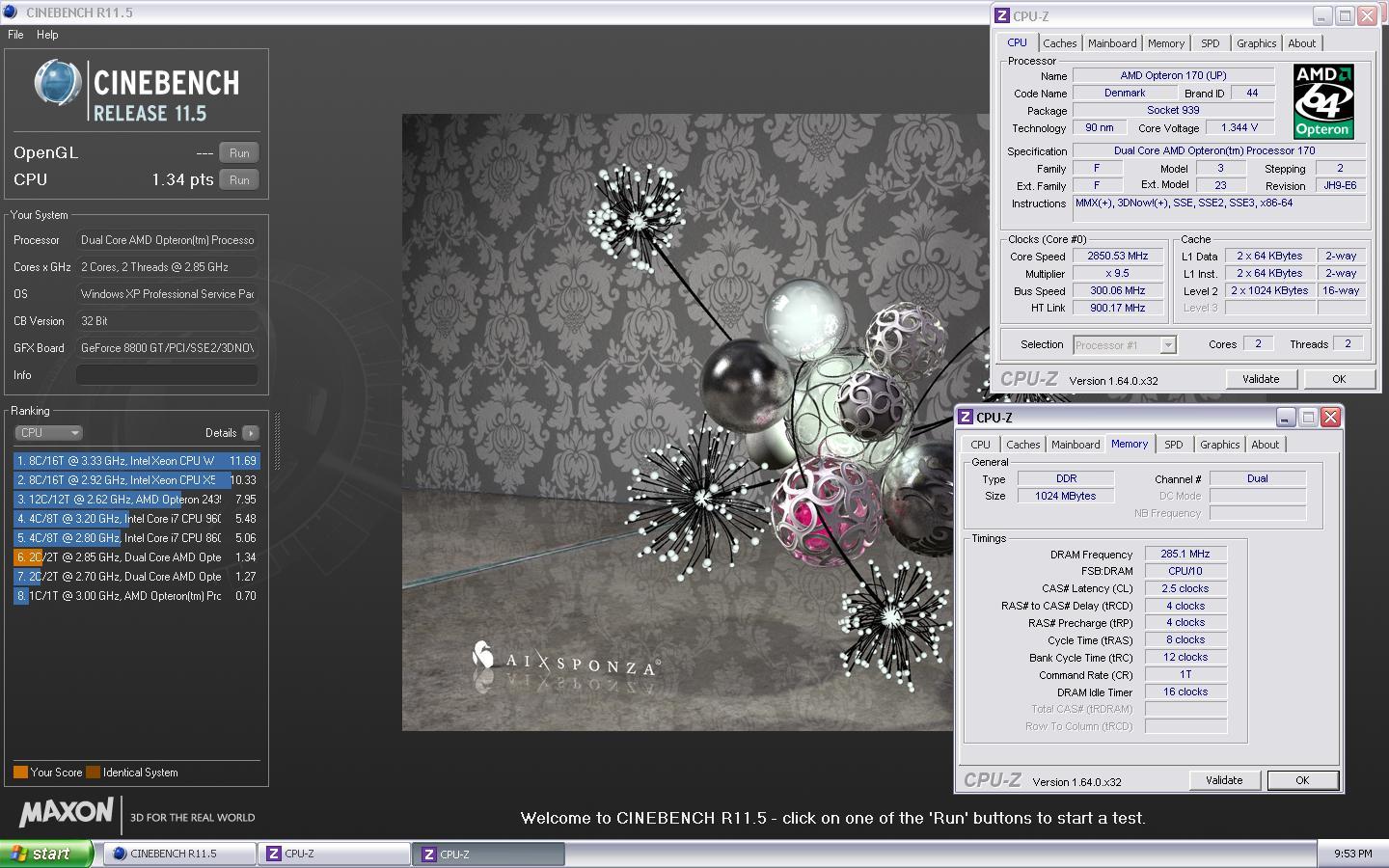Open About tab in upper CPU-Z window

point(1302,43)
